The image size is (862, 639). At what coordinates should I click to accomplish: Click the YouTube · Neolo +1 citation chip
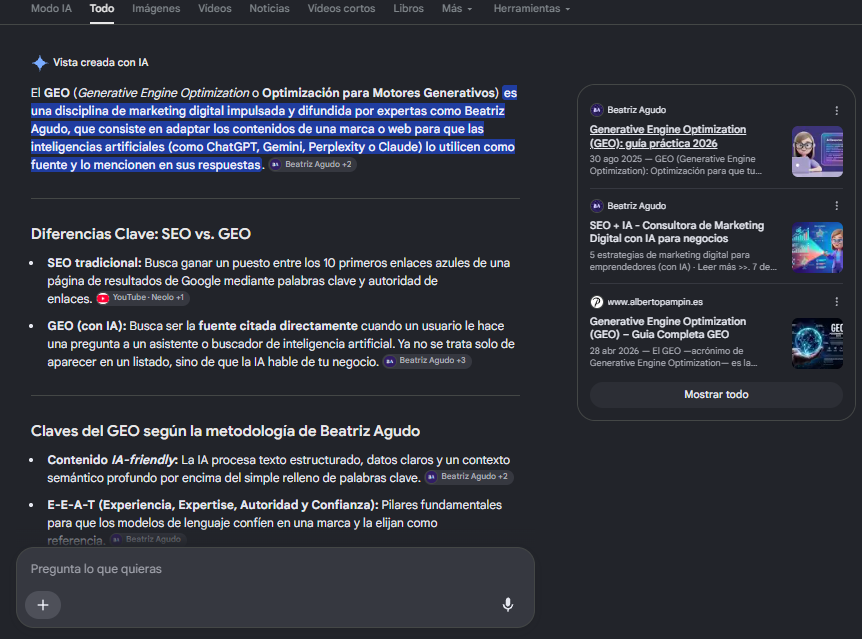click(142, 298)
